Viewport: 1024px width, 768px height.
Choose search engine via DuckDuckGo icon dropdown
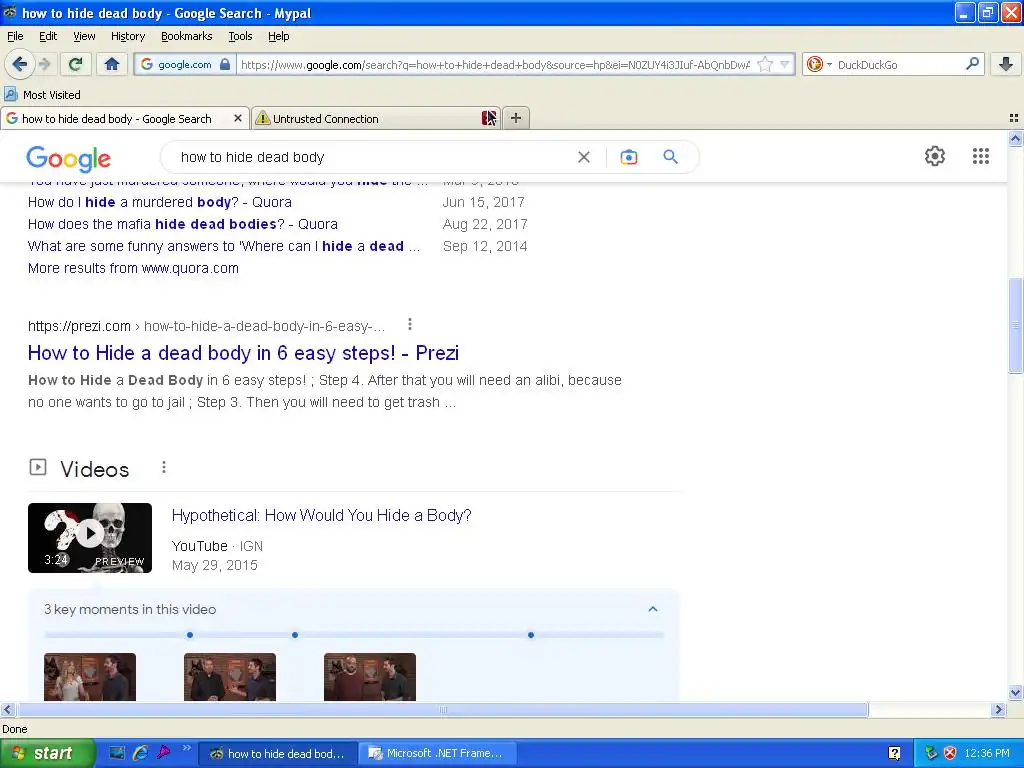coord(819,64)
